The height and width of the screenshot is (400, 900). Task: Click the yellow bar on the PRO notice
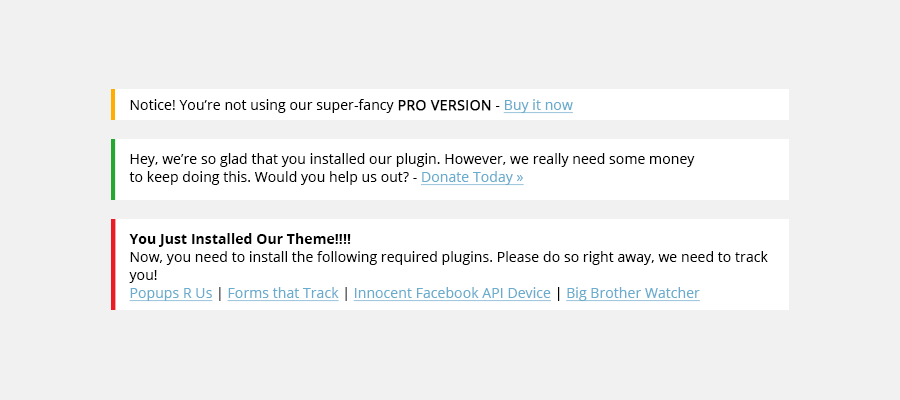coord(113,104)
